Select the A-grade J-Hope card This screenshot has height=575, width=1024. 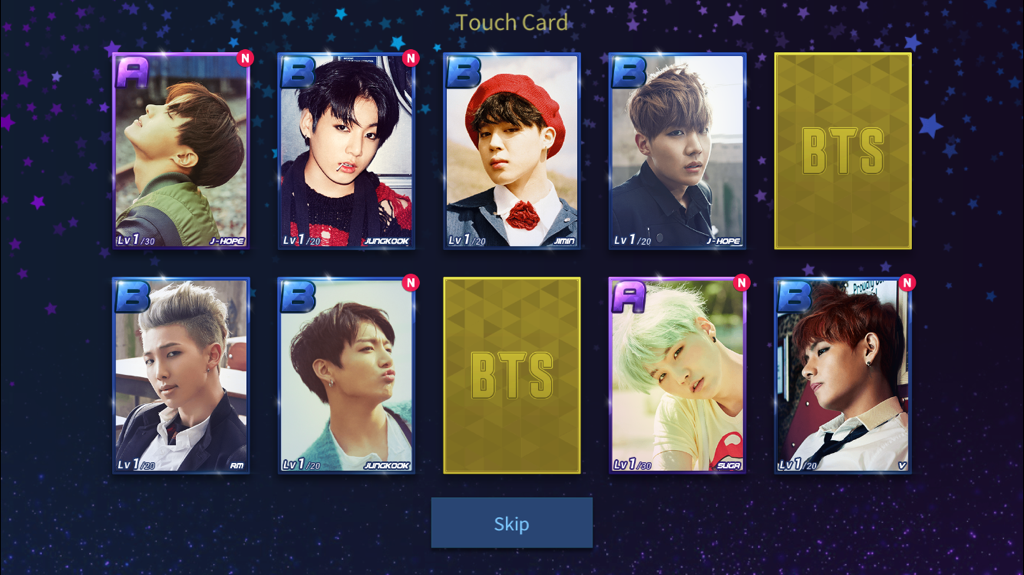[x=181, y=151]
